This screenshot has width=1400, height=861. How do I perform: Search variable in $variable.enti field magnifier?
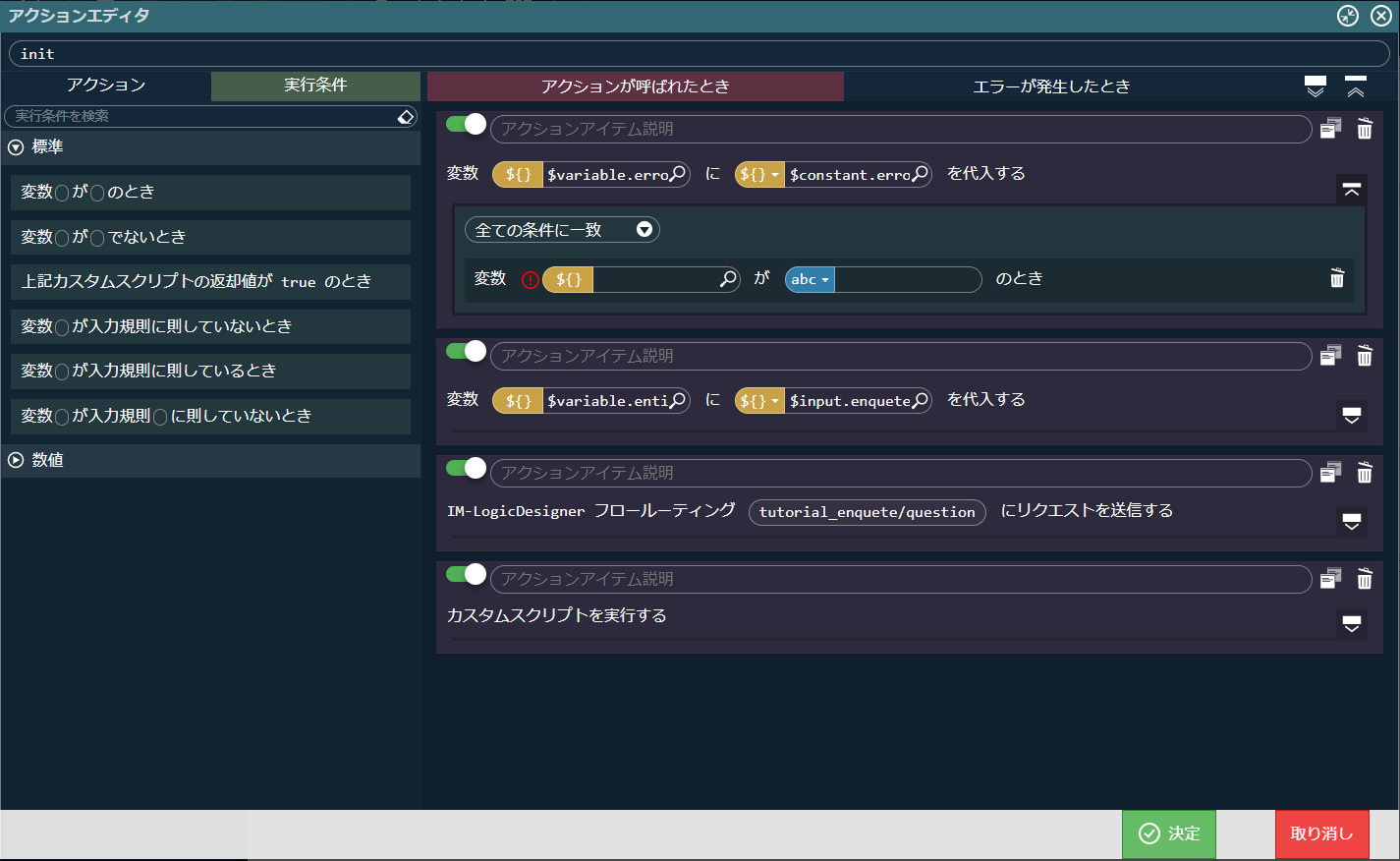coord(677,400)
